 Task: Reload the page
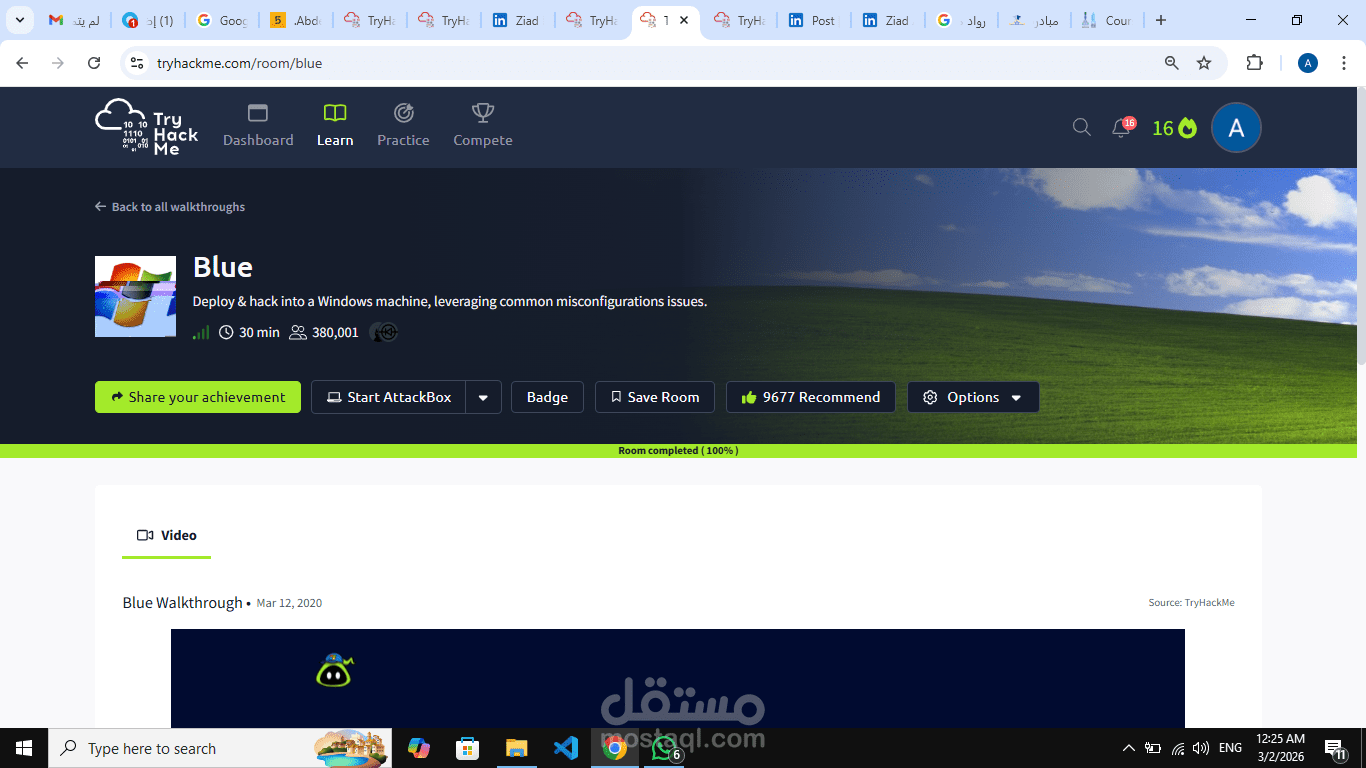click(x=94, y=63)
